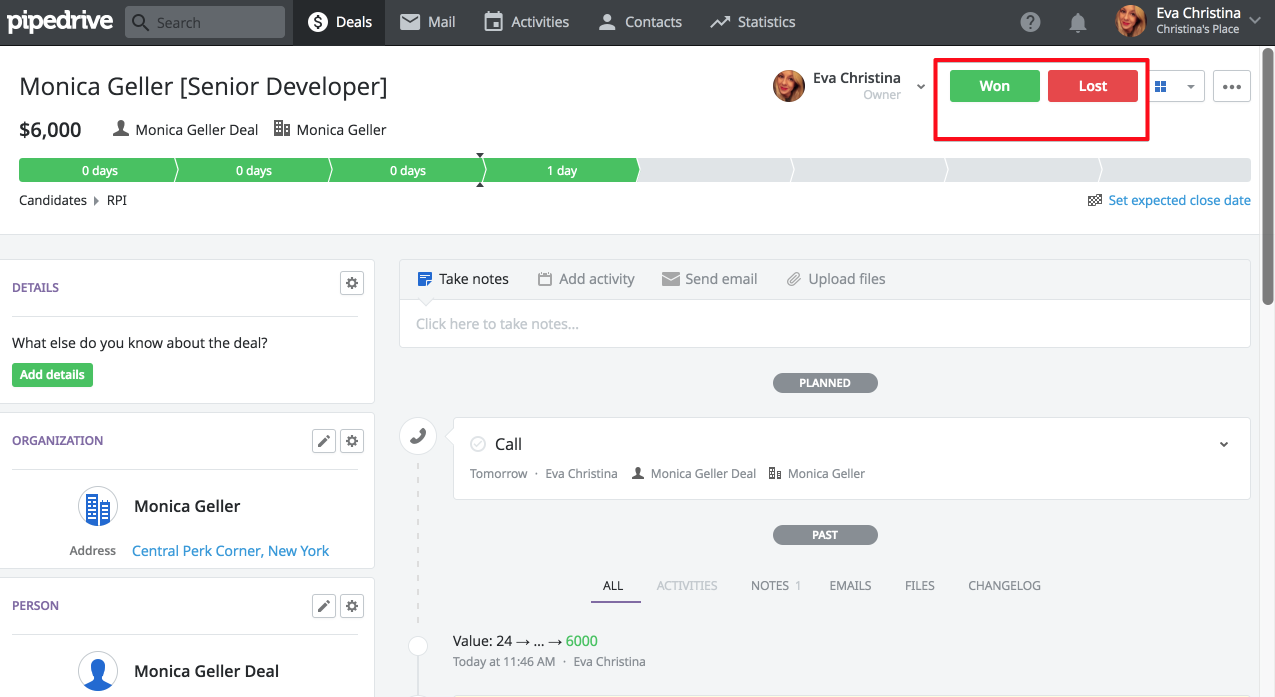Screen dimensions: 1275x697
Task: Show the ALL history filter
Action: click(613, 585)
